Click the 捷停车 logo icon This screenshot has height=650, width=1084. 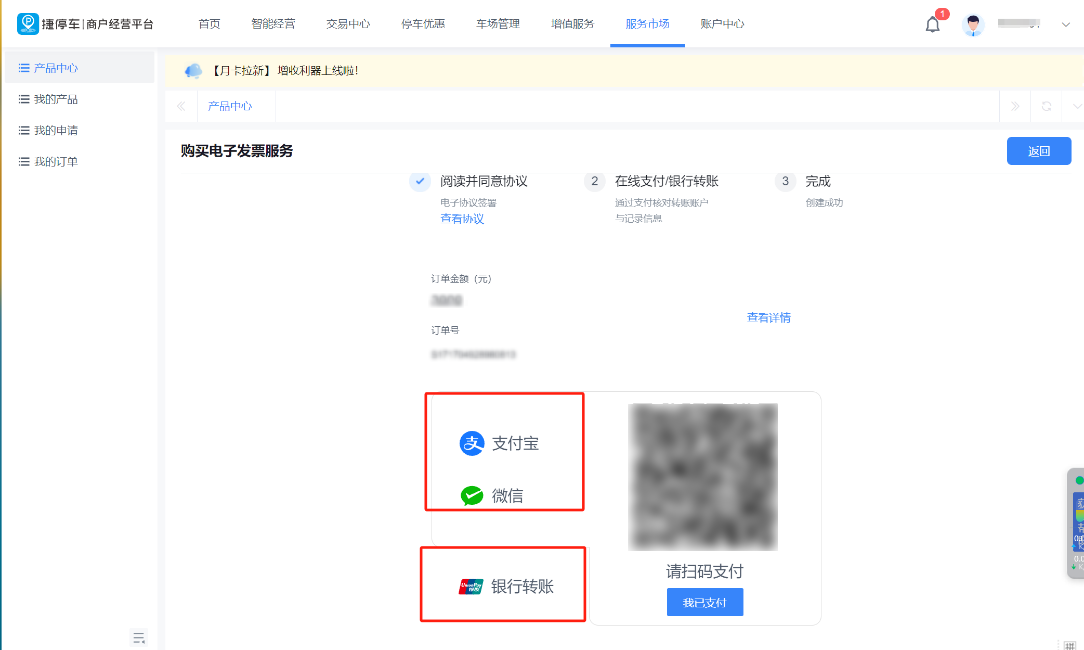(x=28, y=24)
